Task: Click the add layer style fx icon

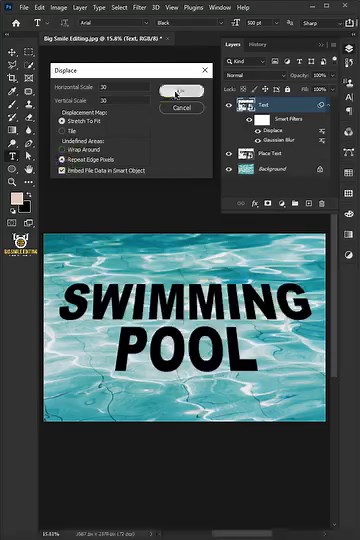Action: (254, 204)
